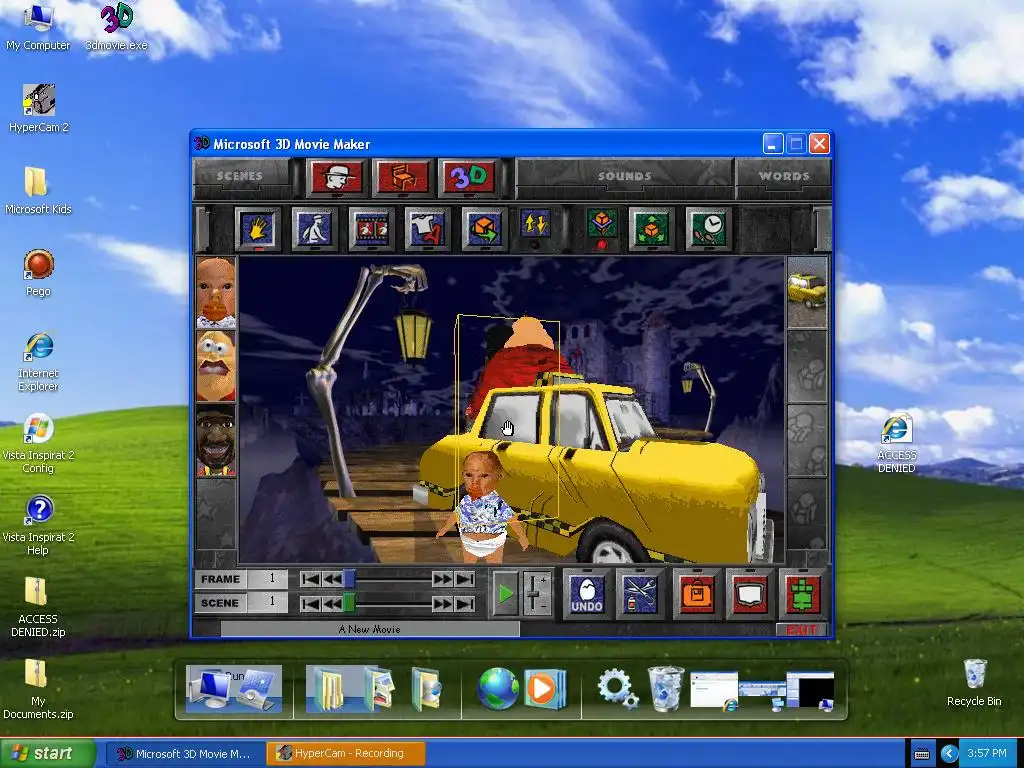The width and height of the screenshot is (1024, 768).
Task: Open the media player icon in dock
Action: (x=545, y=688)
